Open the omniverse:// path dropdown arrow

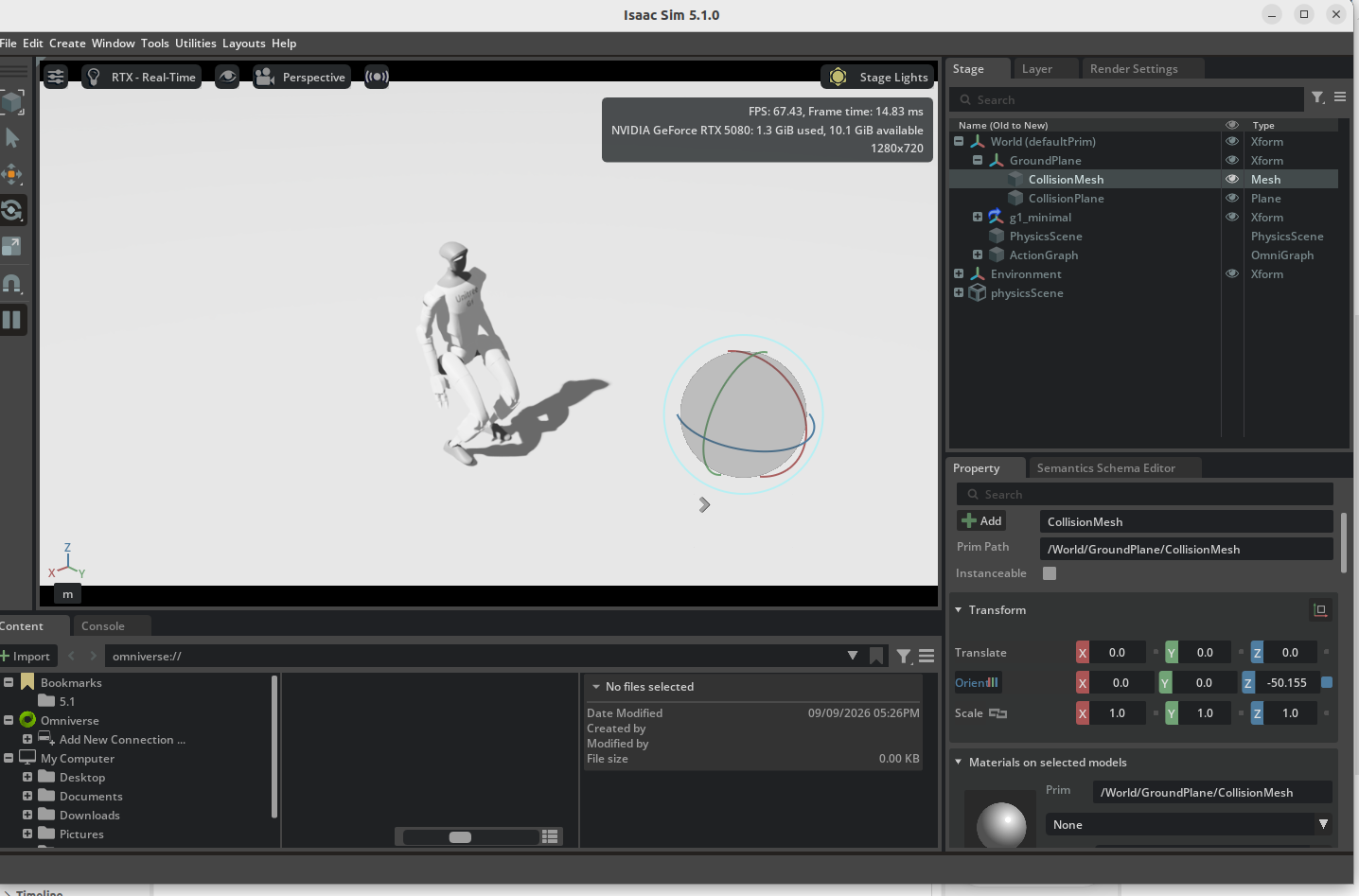pyautogui.click(x=853, y=656)
